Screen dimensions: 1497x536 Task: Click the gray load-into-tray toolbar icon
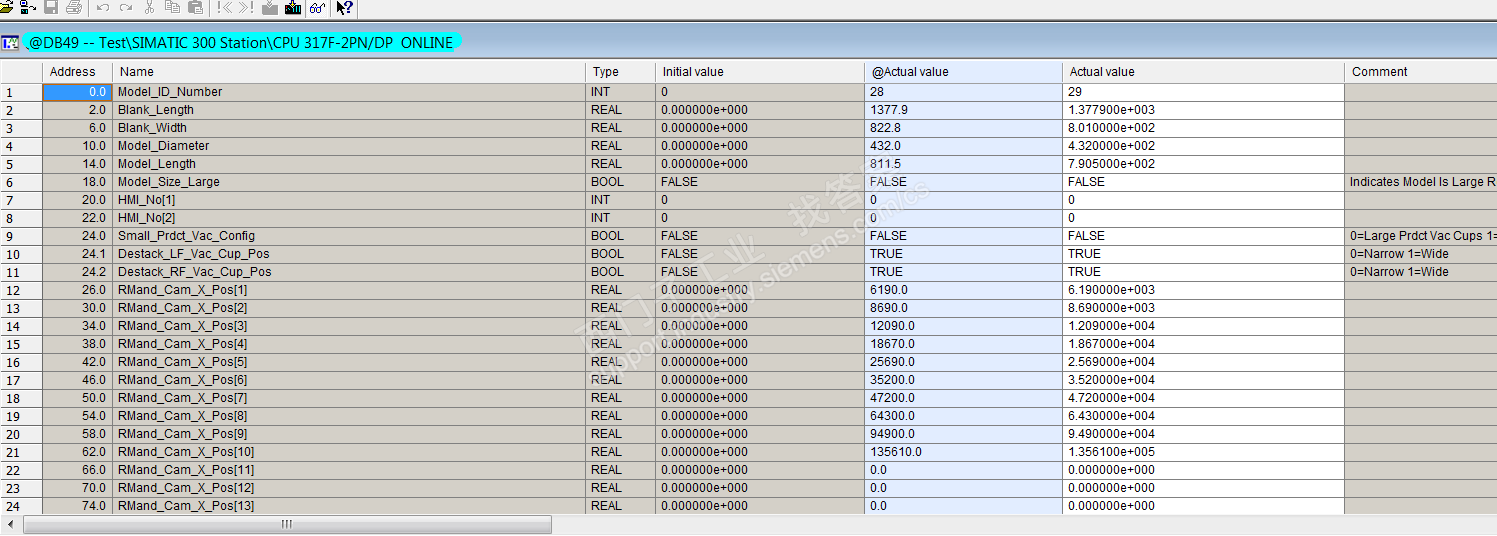270,7
